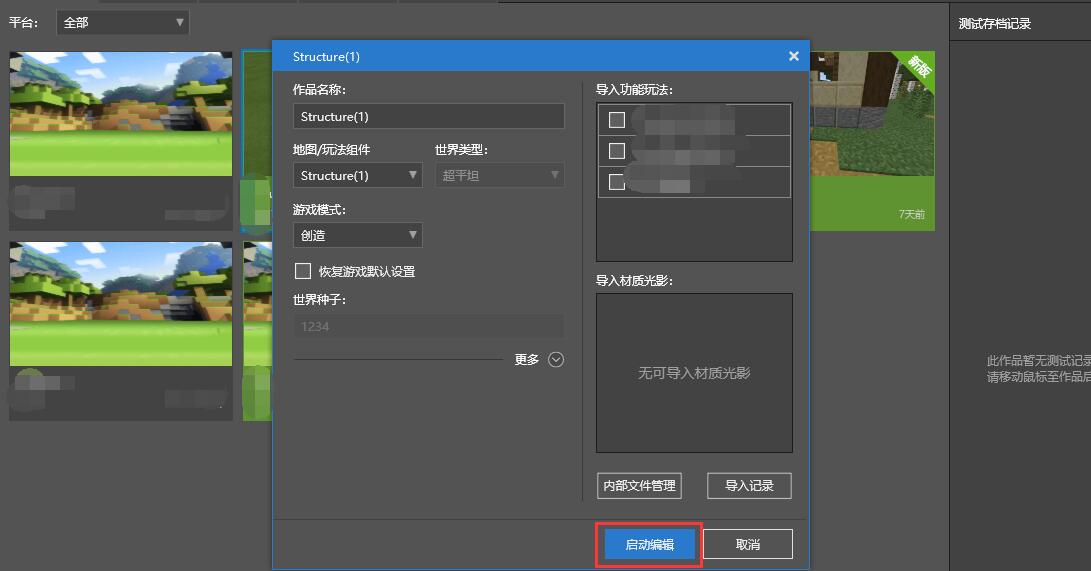The height and width of the screenshot is (571, 1091).
Task: Open the 世界类型 dropdown showing 超平坦
Action: click(499, 176)
